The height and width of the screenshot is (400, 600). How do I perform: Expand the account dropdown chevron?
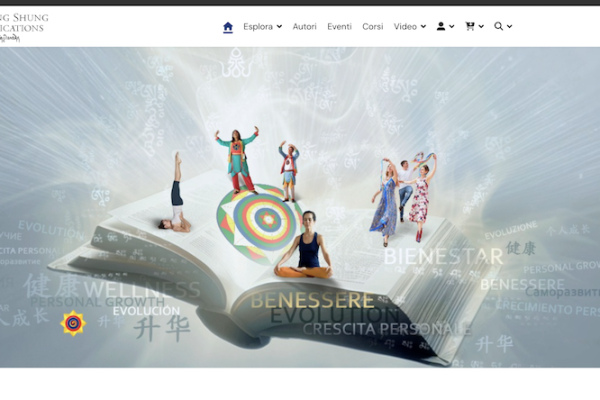[452, 26]
